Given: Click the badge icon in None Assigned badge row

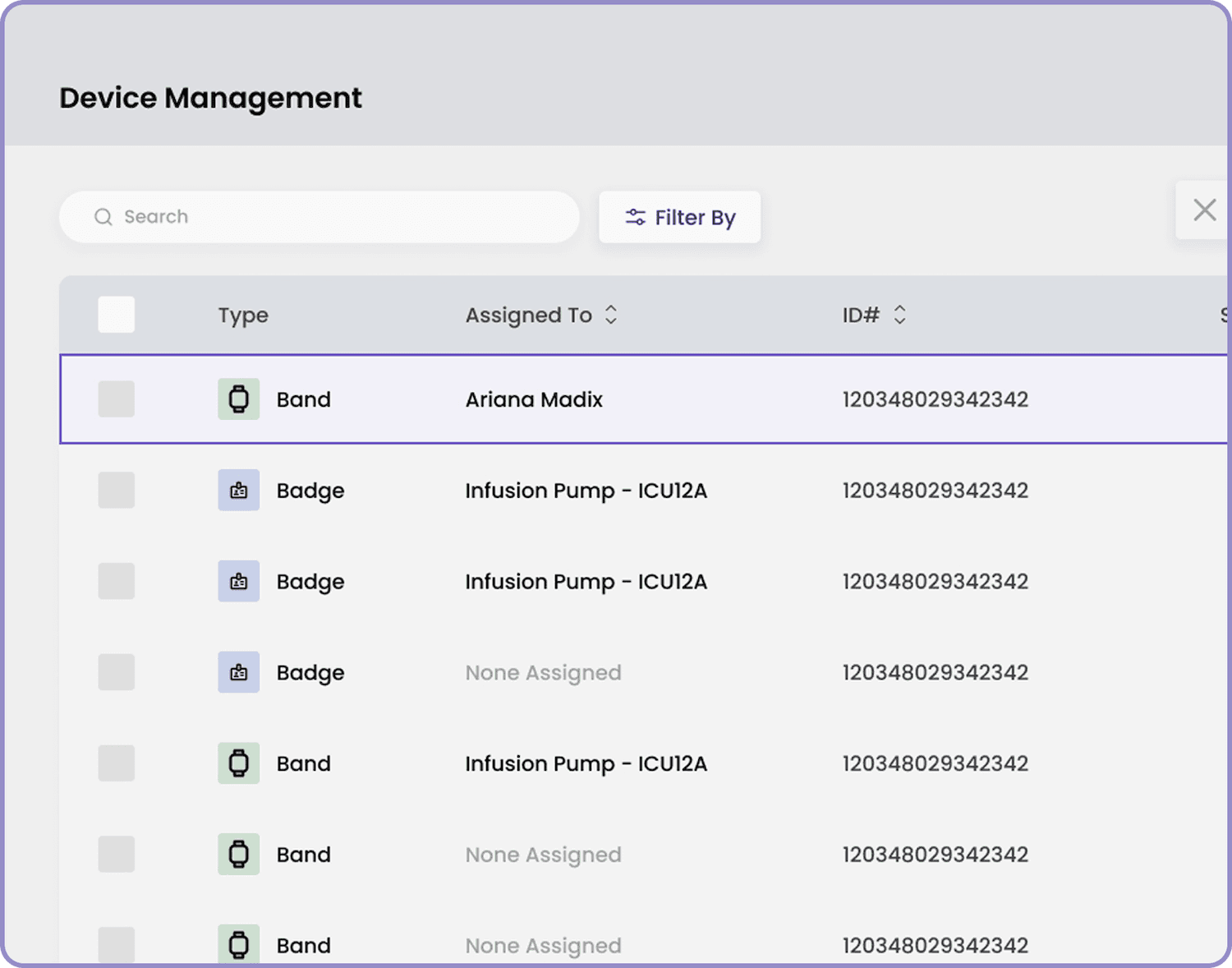Looking at the screenshot, I should tap(239, 672).
